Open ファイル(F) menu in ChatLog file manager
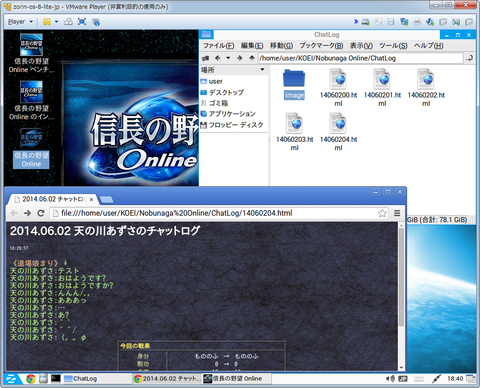480x388 pixels. coord(219,46)
